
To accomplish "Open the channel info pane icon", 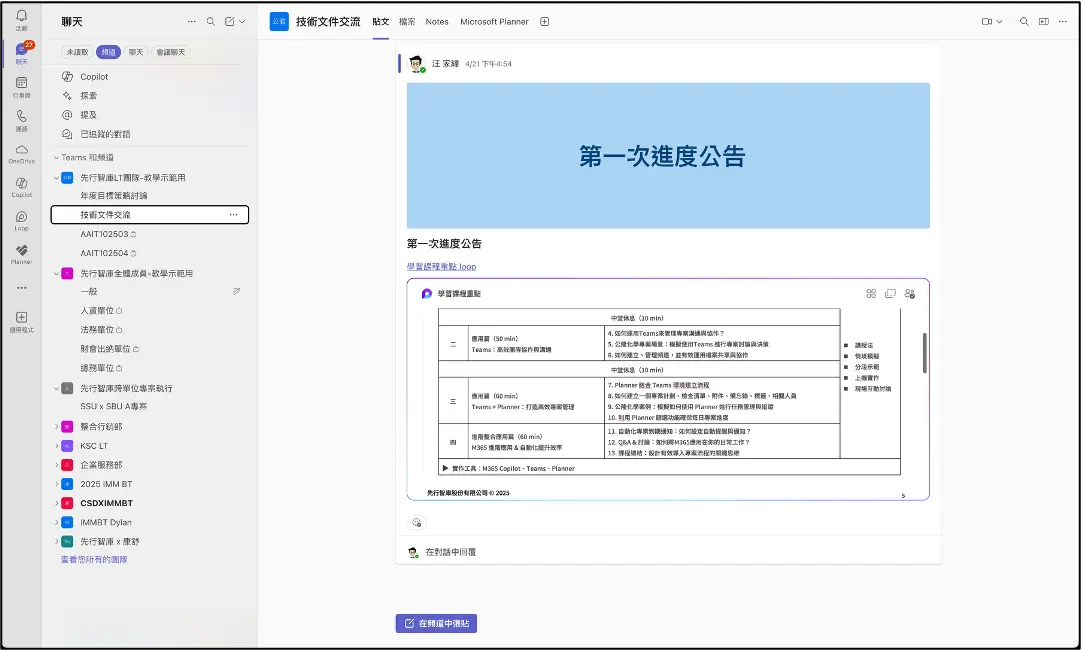I will point(1043,22).
